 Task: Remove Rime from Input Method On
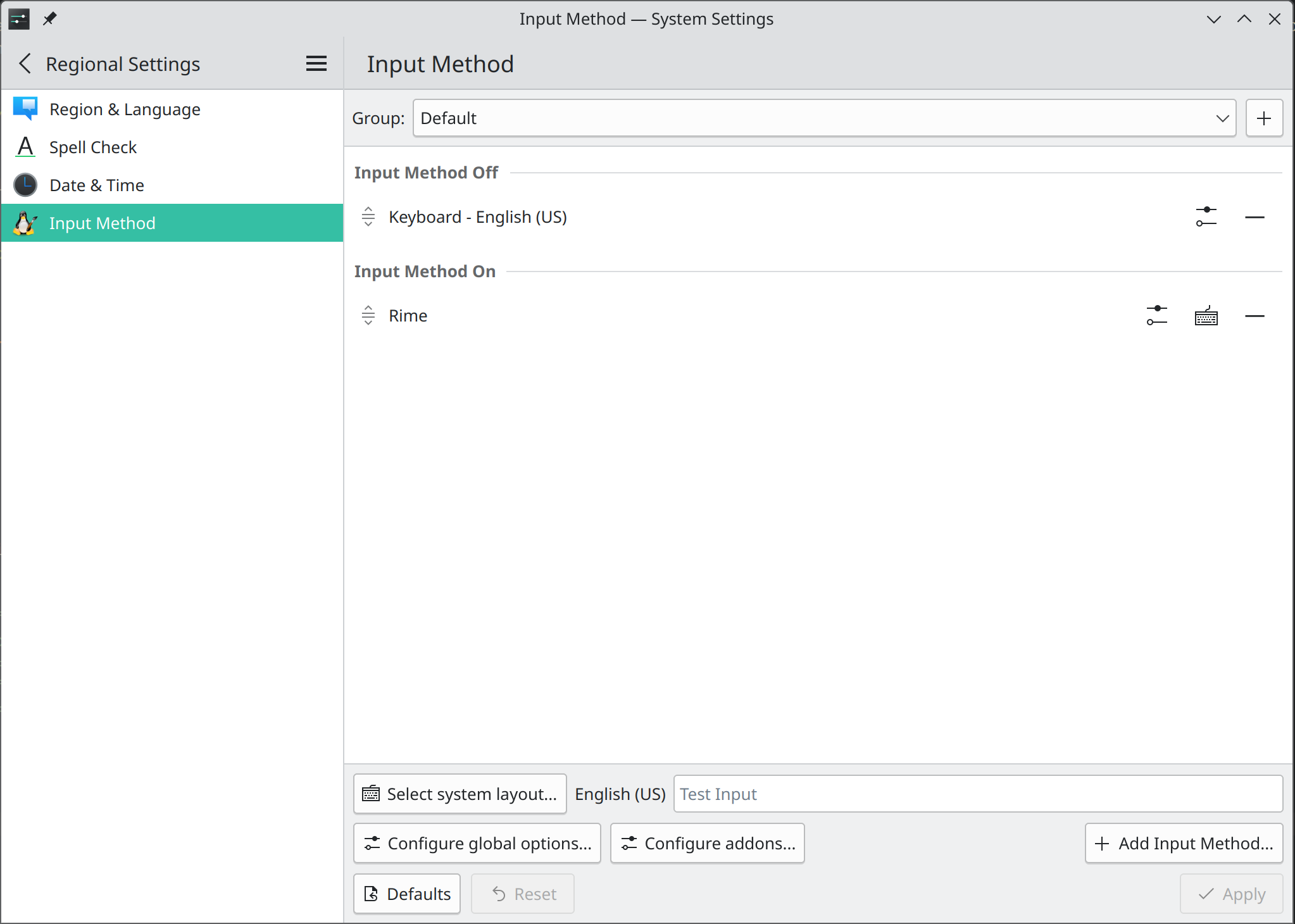click(x=1255, y=315)
